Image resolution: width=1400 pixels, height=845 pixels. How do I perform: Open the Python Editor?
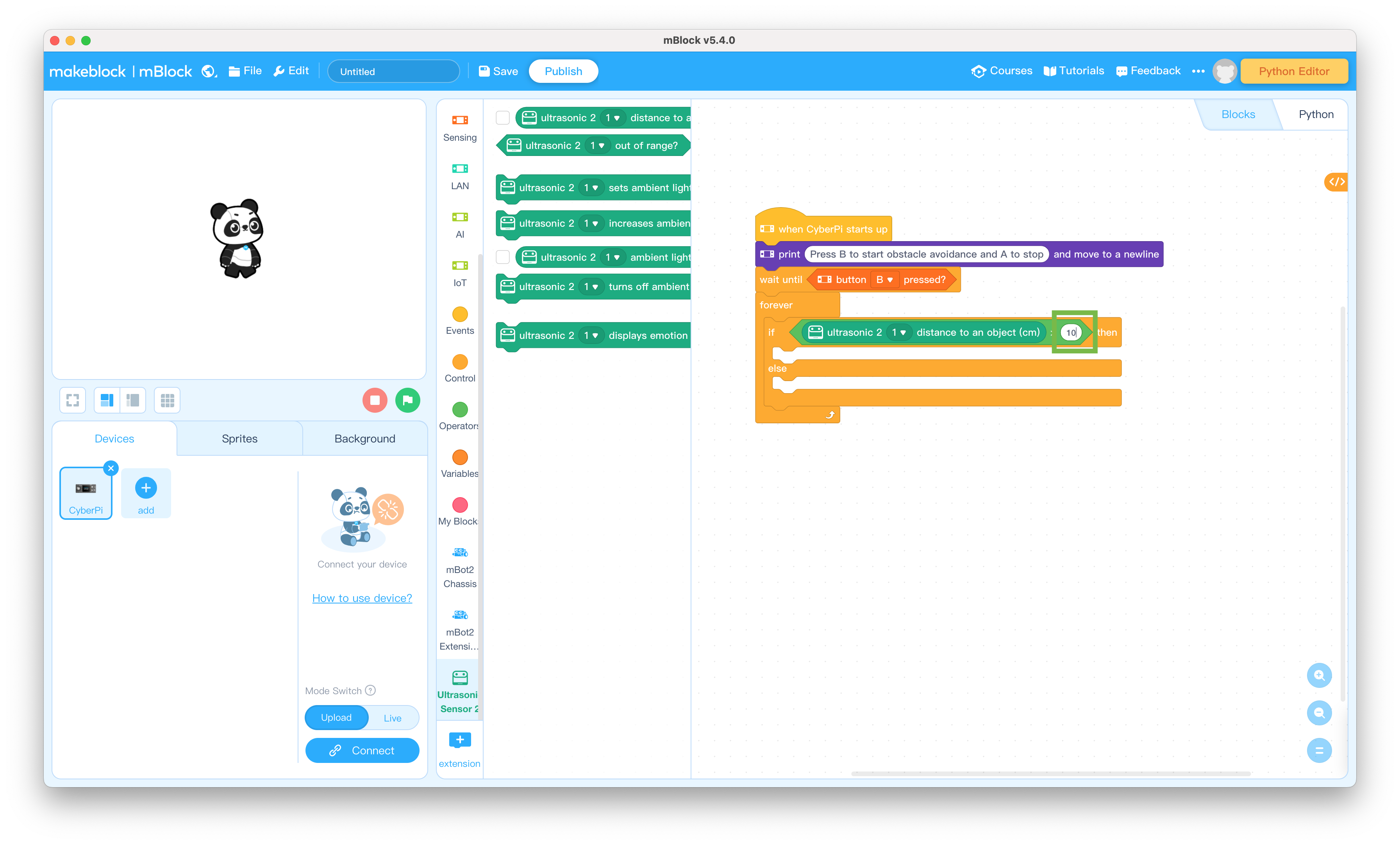point(1294,71)
